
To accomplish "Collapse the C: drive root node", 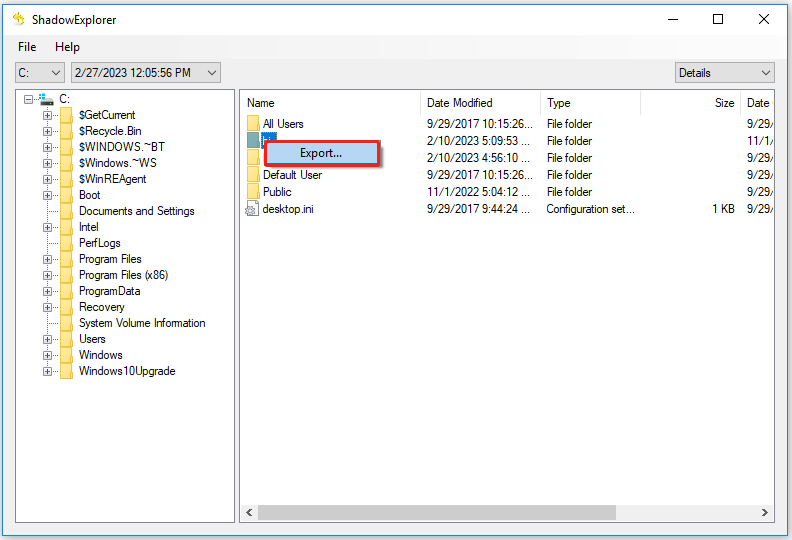I will point(29,99).
